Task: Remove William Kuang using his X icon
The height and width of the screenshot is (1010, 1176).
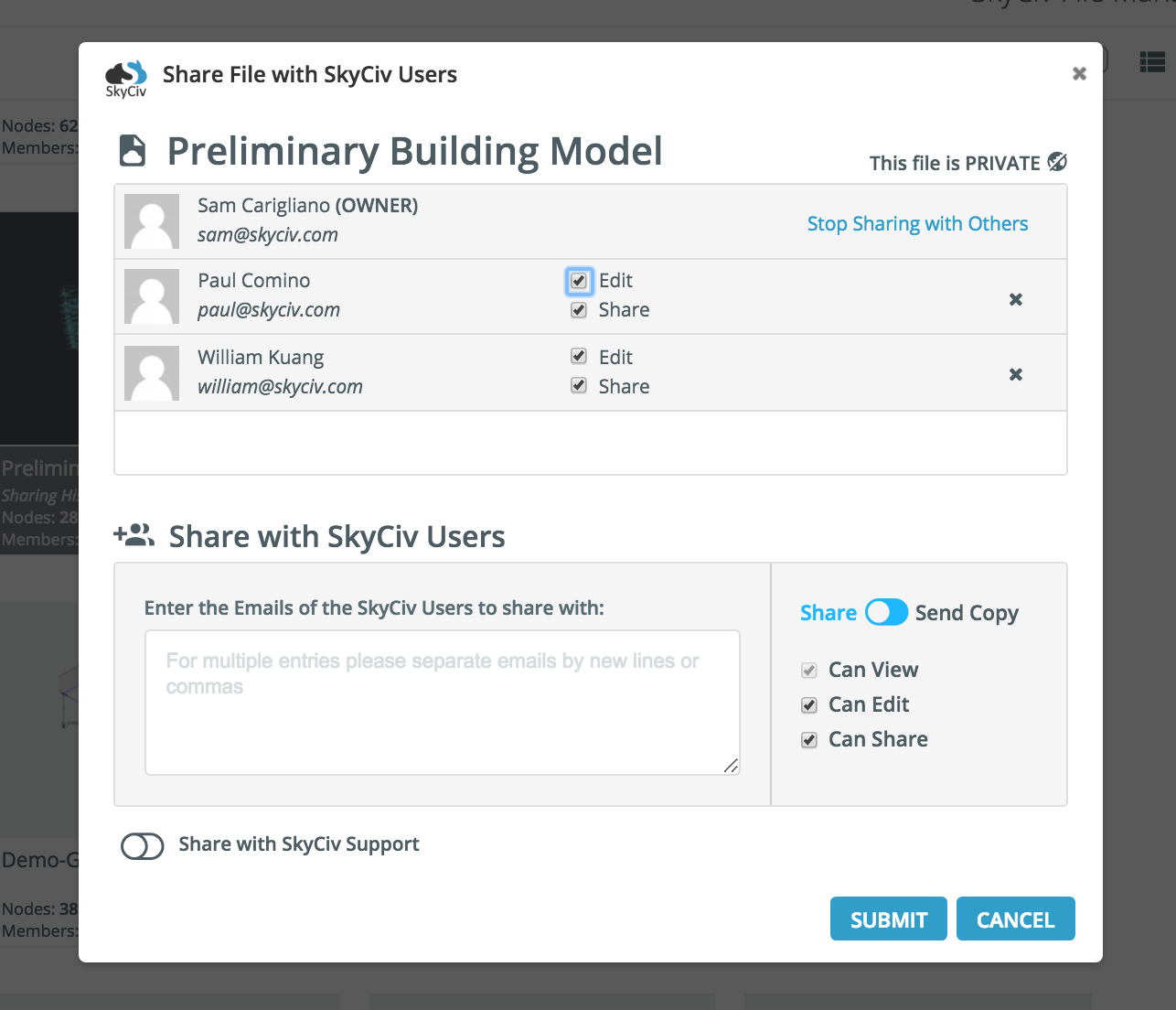Action: click(1015, 374)
